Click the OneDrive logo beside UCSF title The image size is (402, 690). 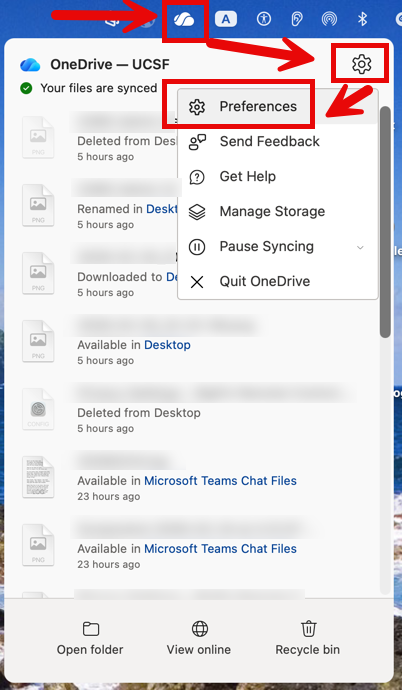coord(30,65)
